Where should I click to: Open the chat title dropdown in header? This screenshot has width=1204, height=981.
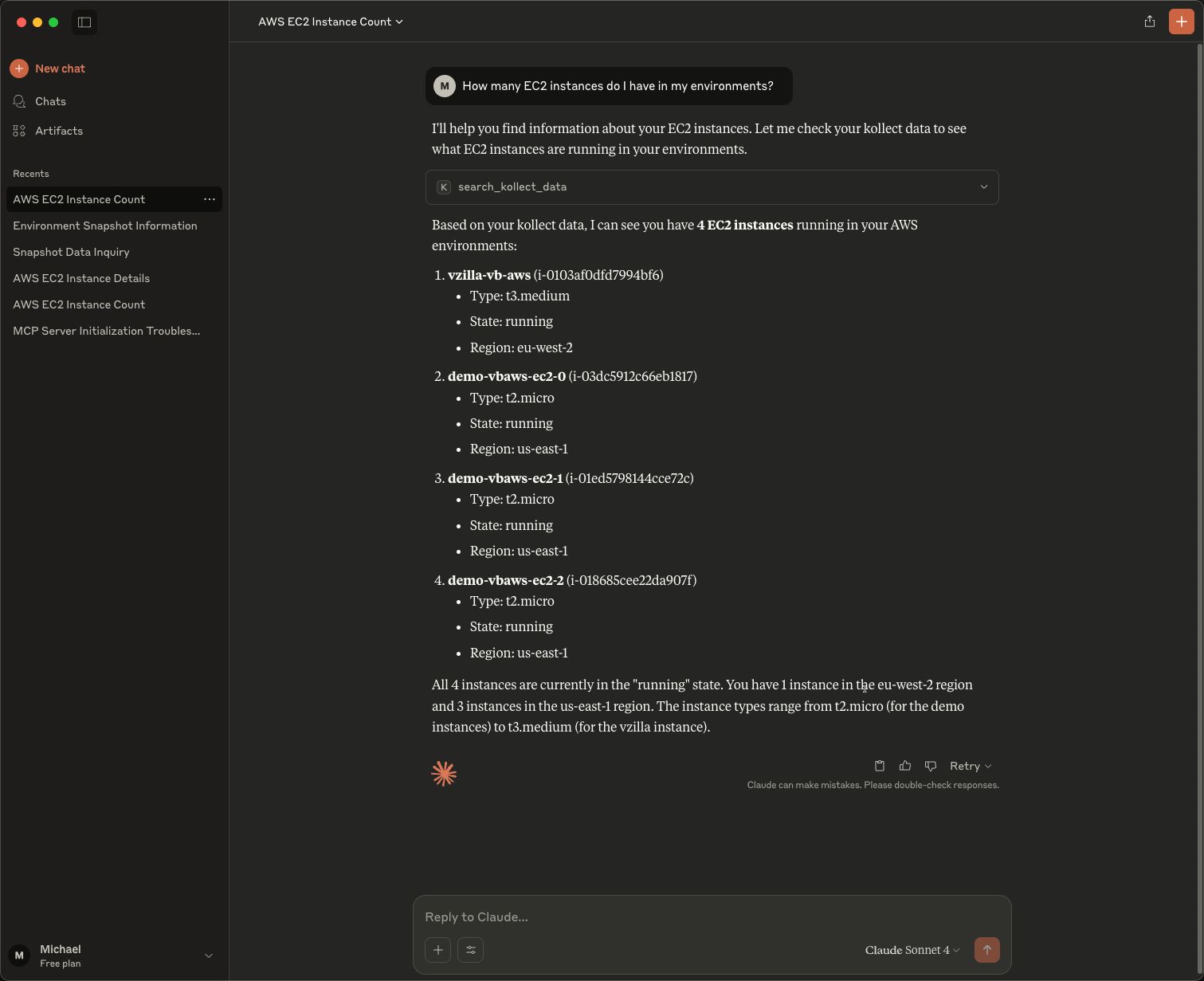pos(330,22)
